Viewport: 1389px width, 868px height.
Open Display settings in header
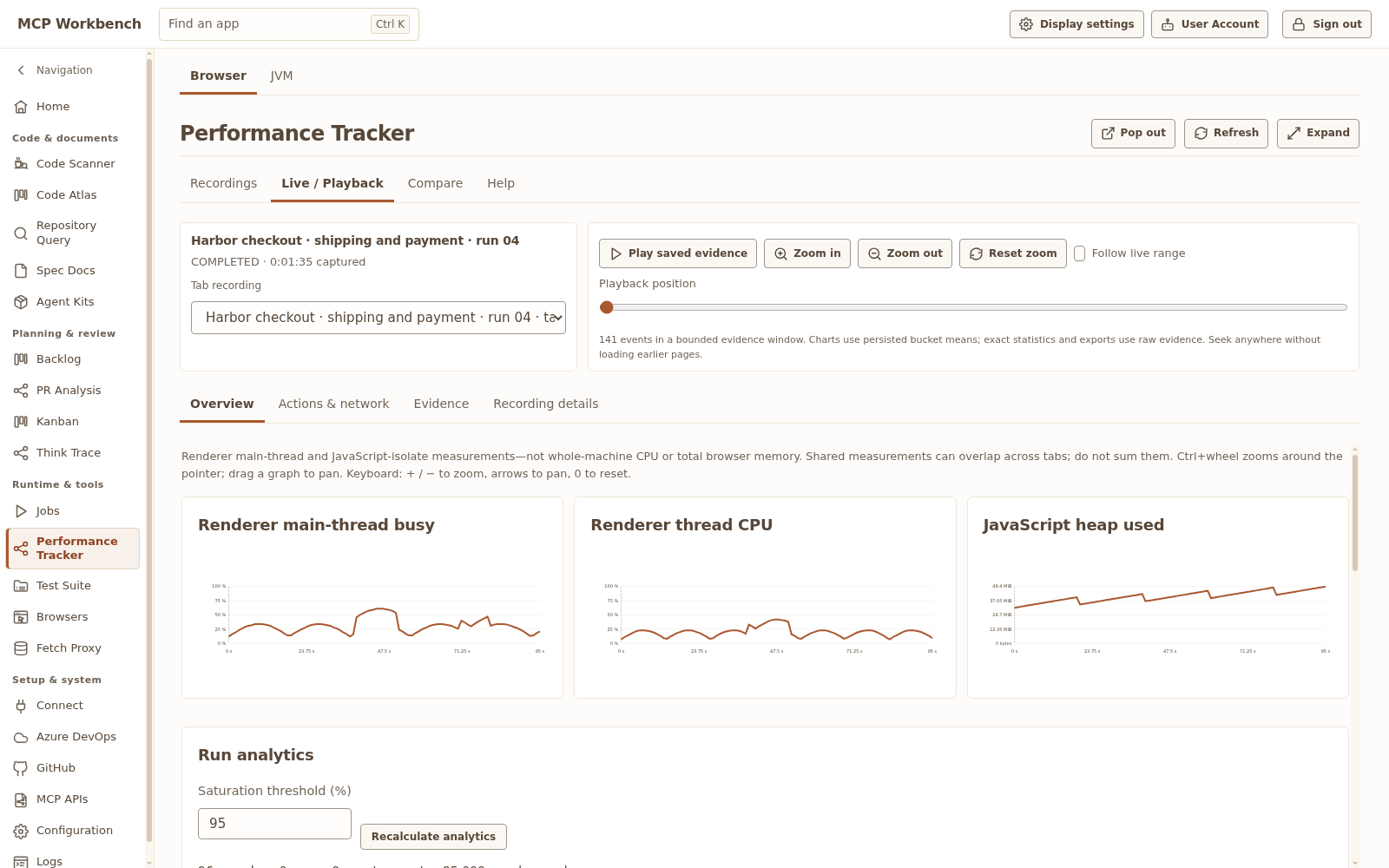[1076, 24]
